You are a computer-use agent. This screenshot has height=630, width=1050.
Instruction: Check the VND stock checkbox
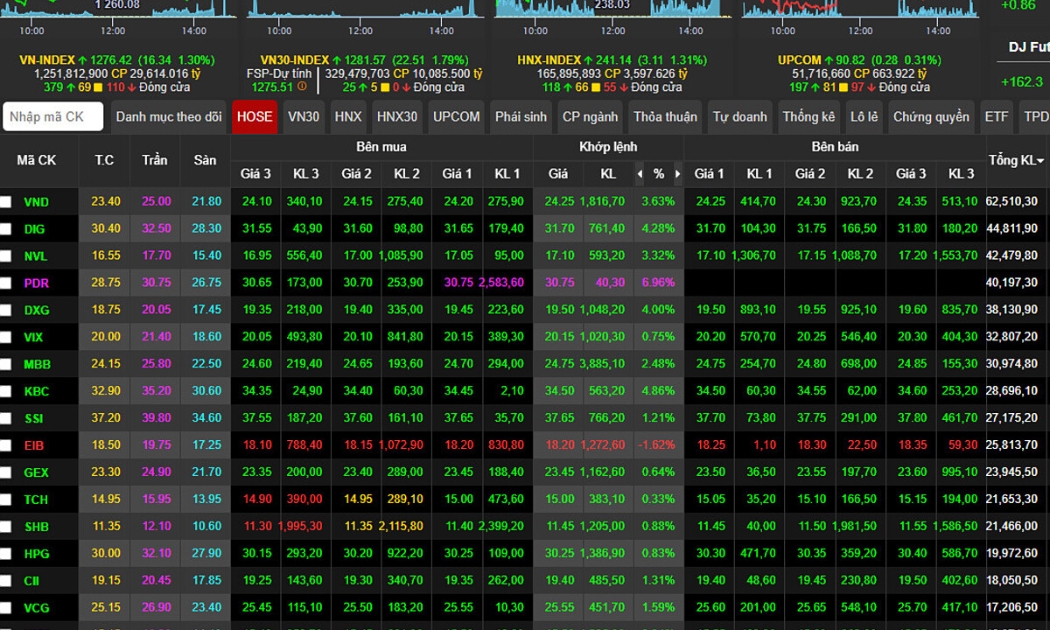[6, 202]
